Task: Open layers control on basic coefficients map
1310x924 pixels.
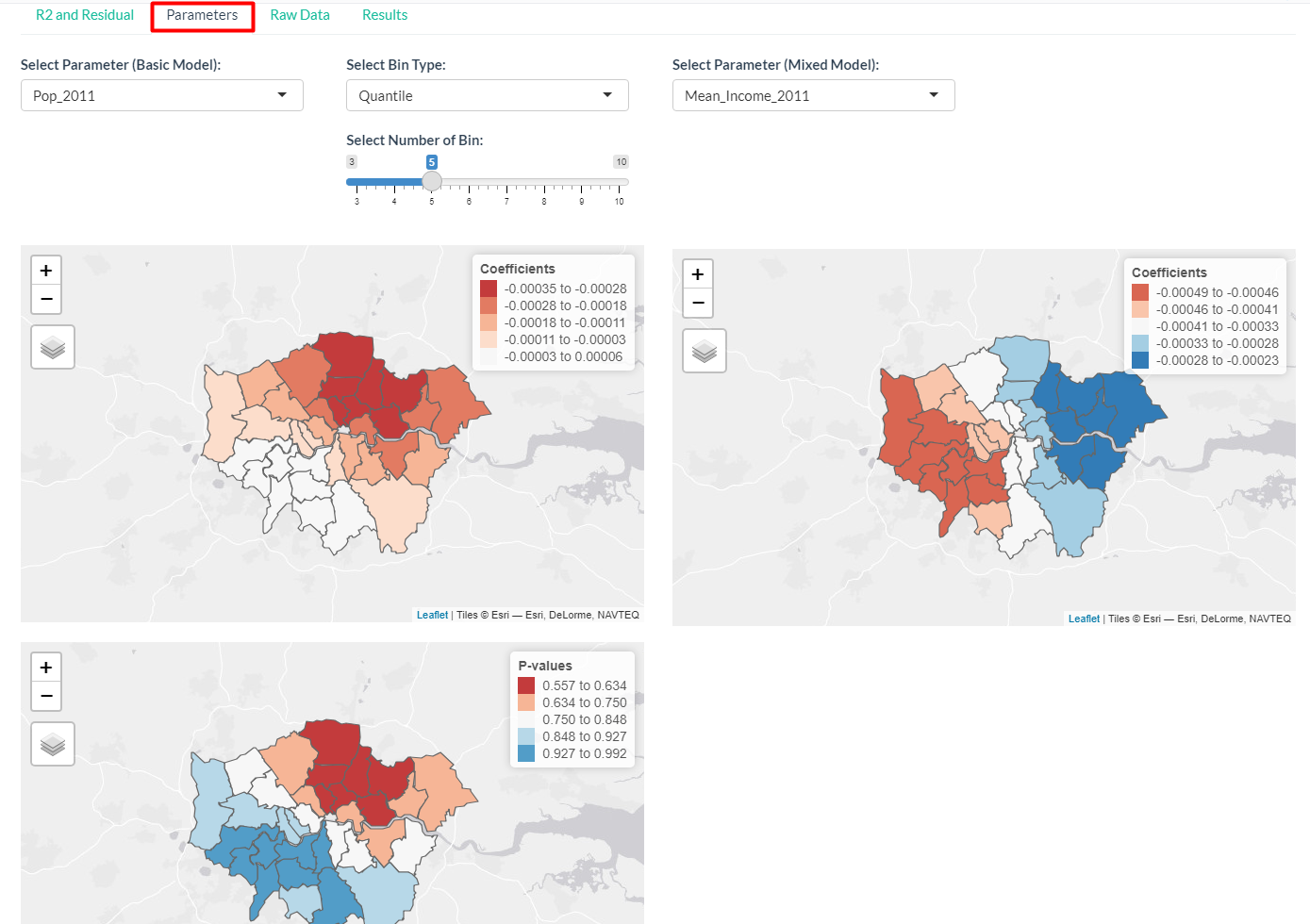Action: point(53,347)
